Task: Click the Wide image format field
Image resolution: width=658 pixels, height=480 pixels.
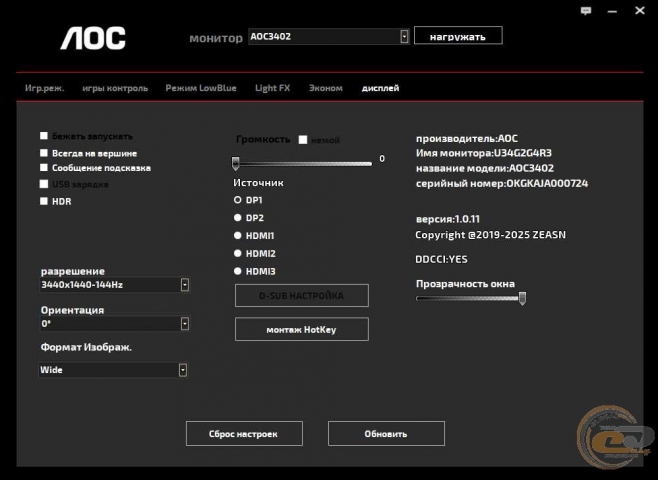Action: pos(113,370)
